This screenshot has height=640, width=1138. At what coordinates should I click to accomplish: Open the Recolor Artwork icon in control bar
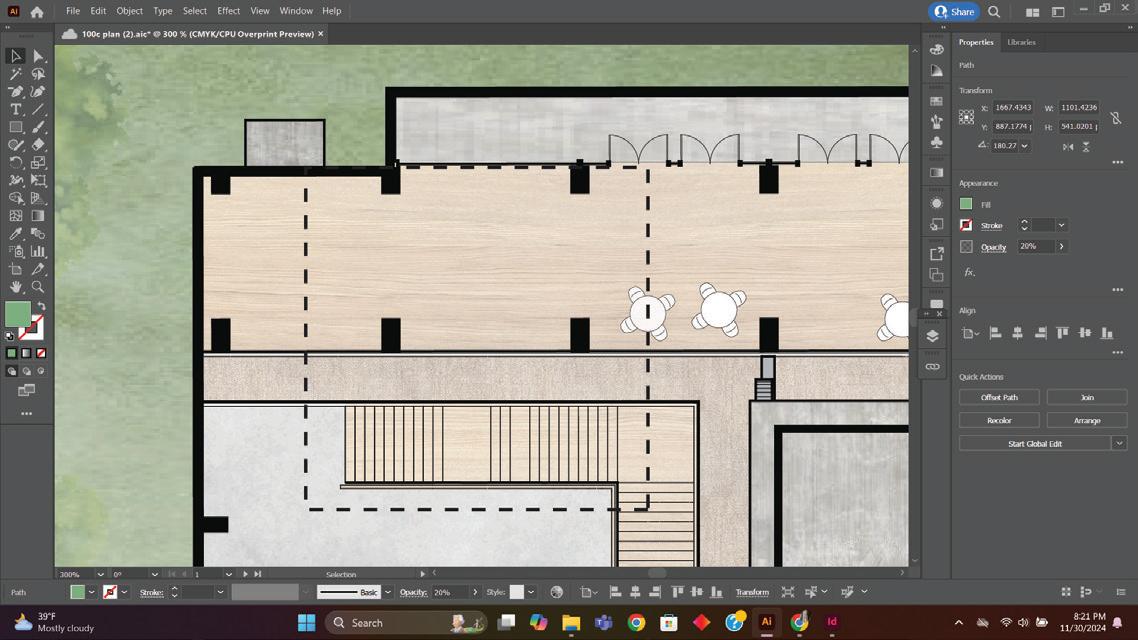557,592
